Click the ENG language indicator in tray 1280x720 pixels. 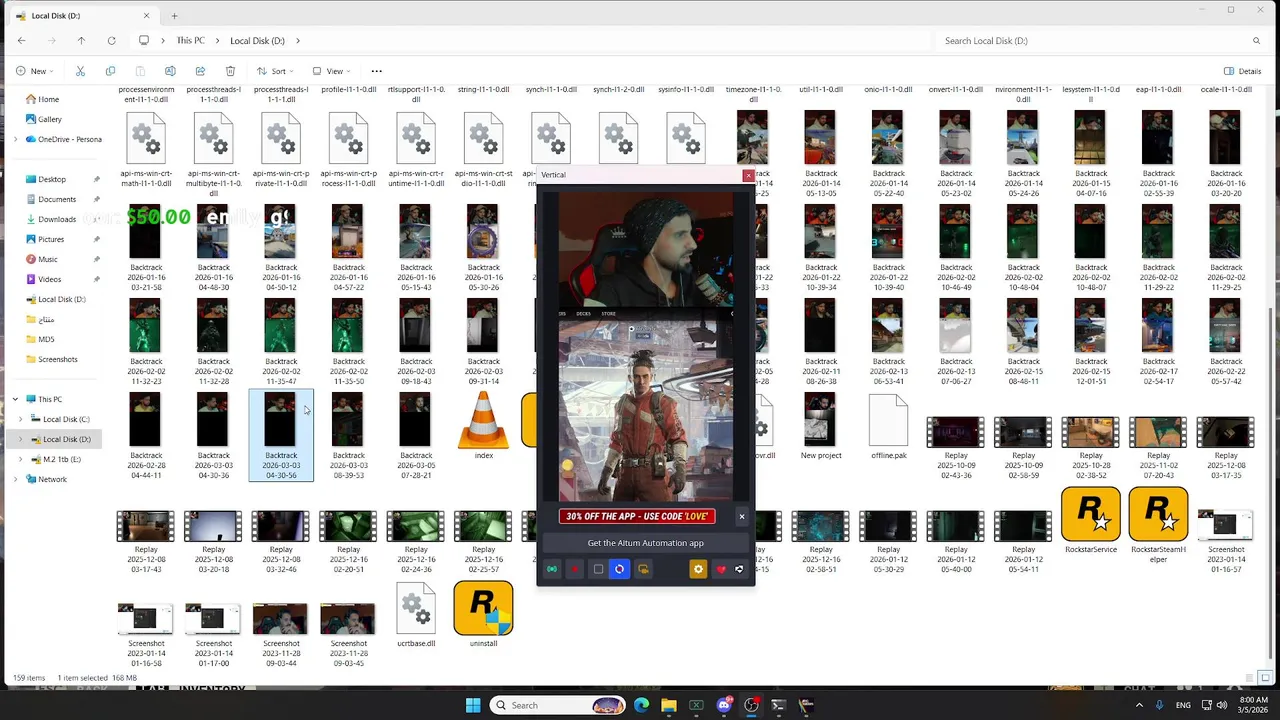click(x=1183, y=705)
